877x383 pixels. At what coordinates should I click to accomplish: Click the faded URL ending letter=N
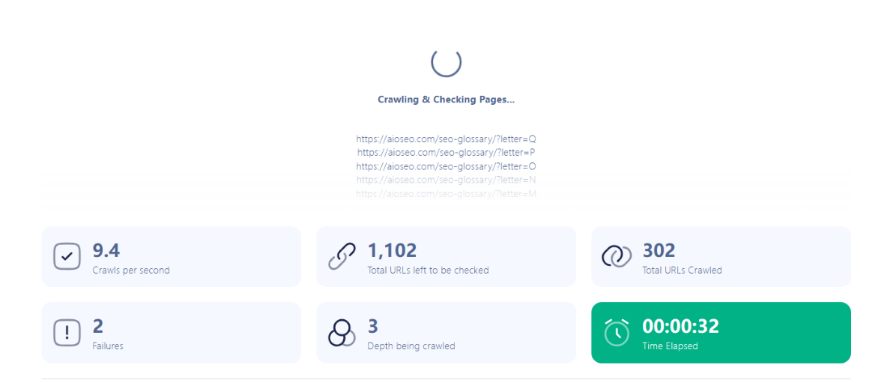coord(446,180)
